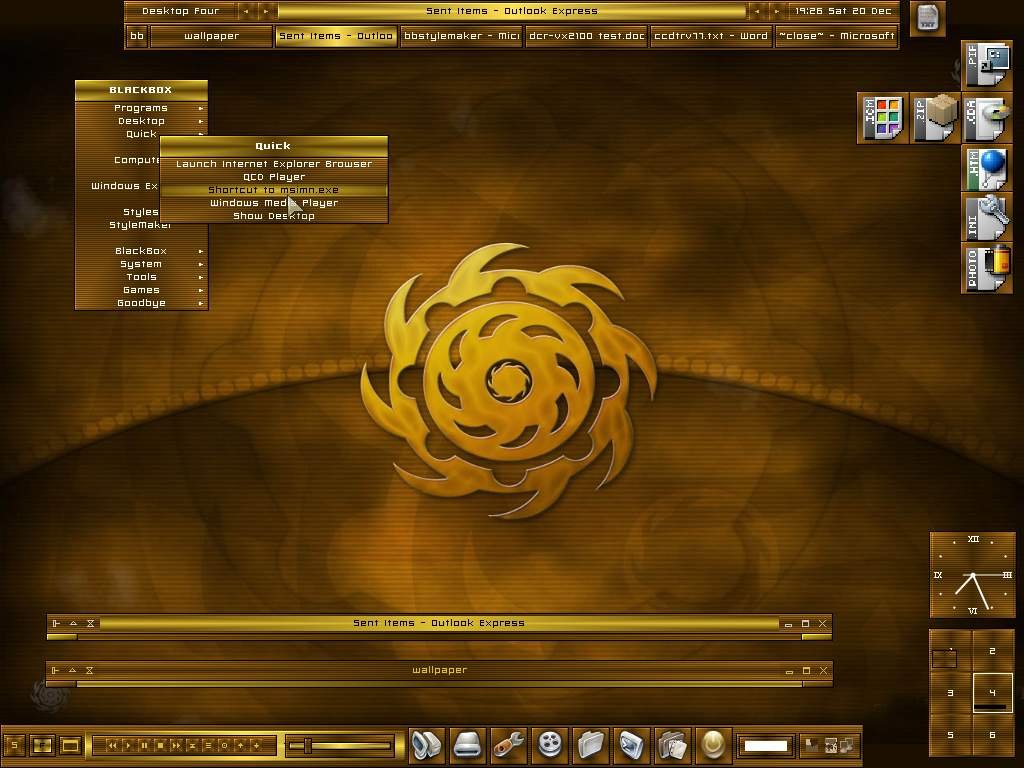
Task: Click the rewind button in the player bar
Action: click(x=112, y=745)
